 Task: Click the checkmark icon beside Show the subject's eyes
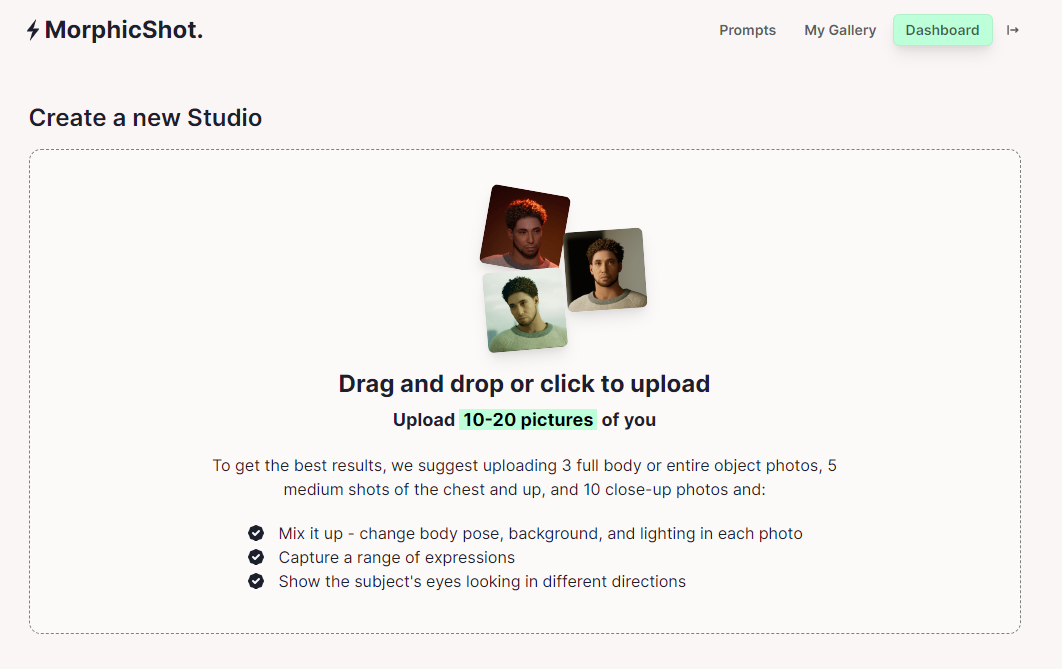click(x=256, y=581)
